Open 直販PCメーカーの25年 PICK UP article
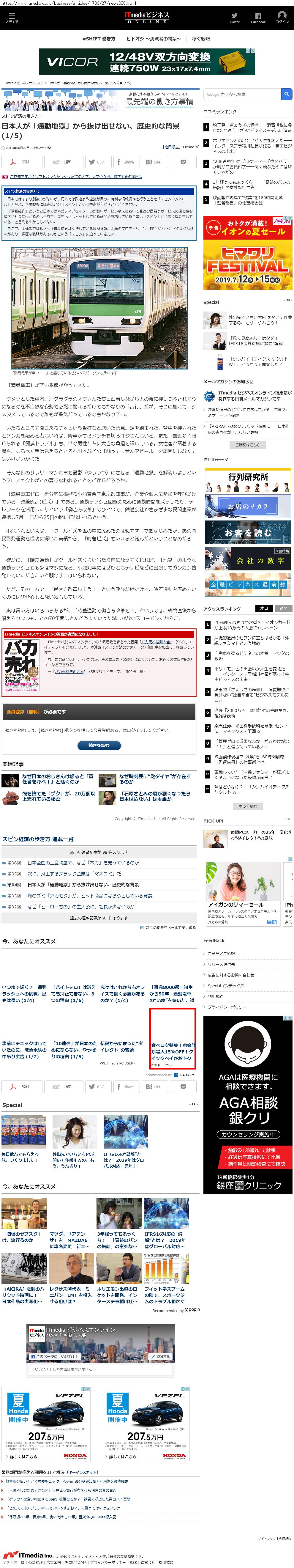The width and height of the screenshot is (294, 1568). 260,836
